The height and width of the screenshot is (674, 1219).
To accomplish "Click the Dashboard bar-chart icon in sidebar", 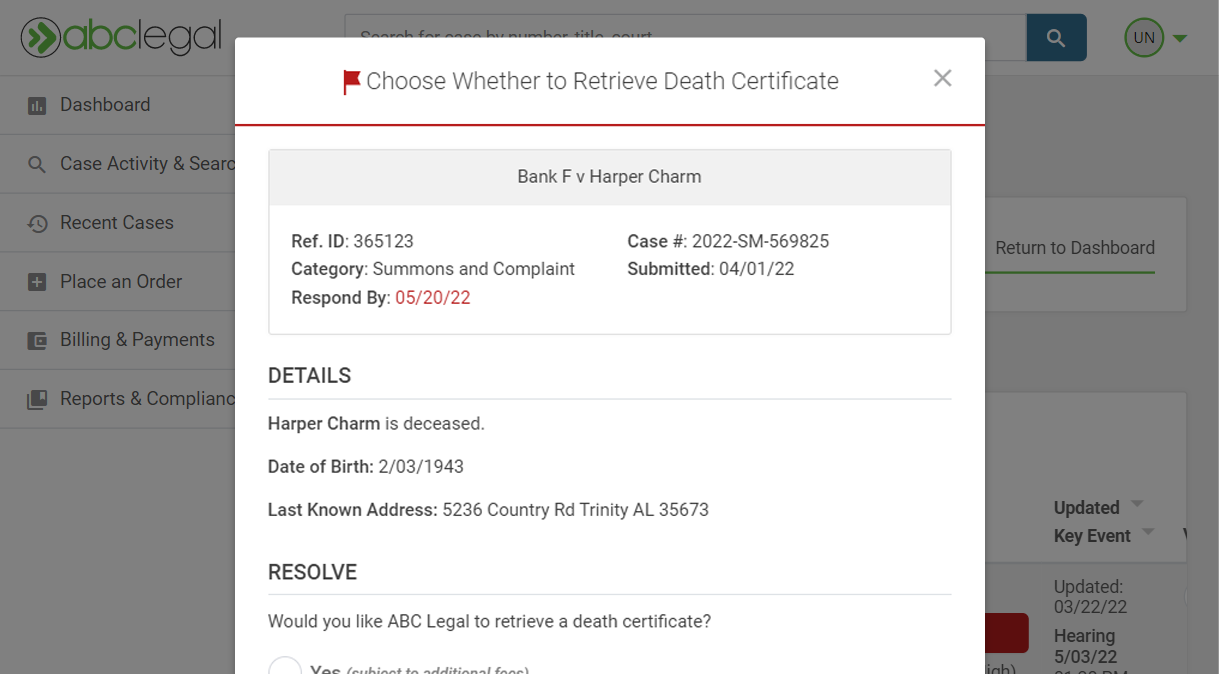I will tap(37, 105).
